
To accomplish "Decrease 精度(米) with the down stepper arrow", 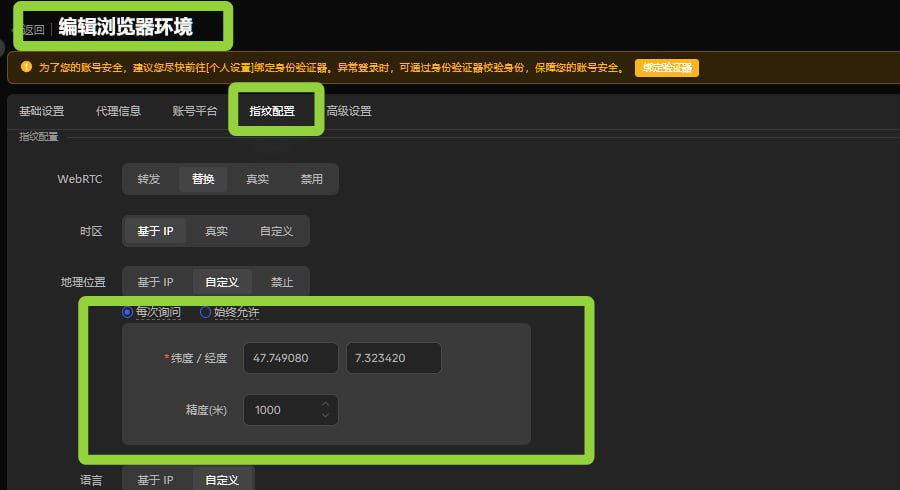I will coord(325,415).
